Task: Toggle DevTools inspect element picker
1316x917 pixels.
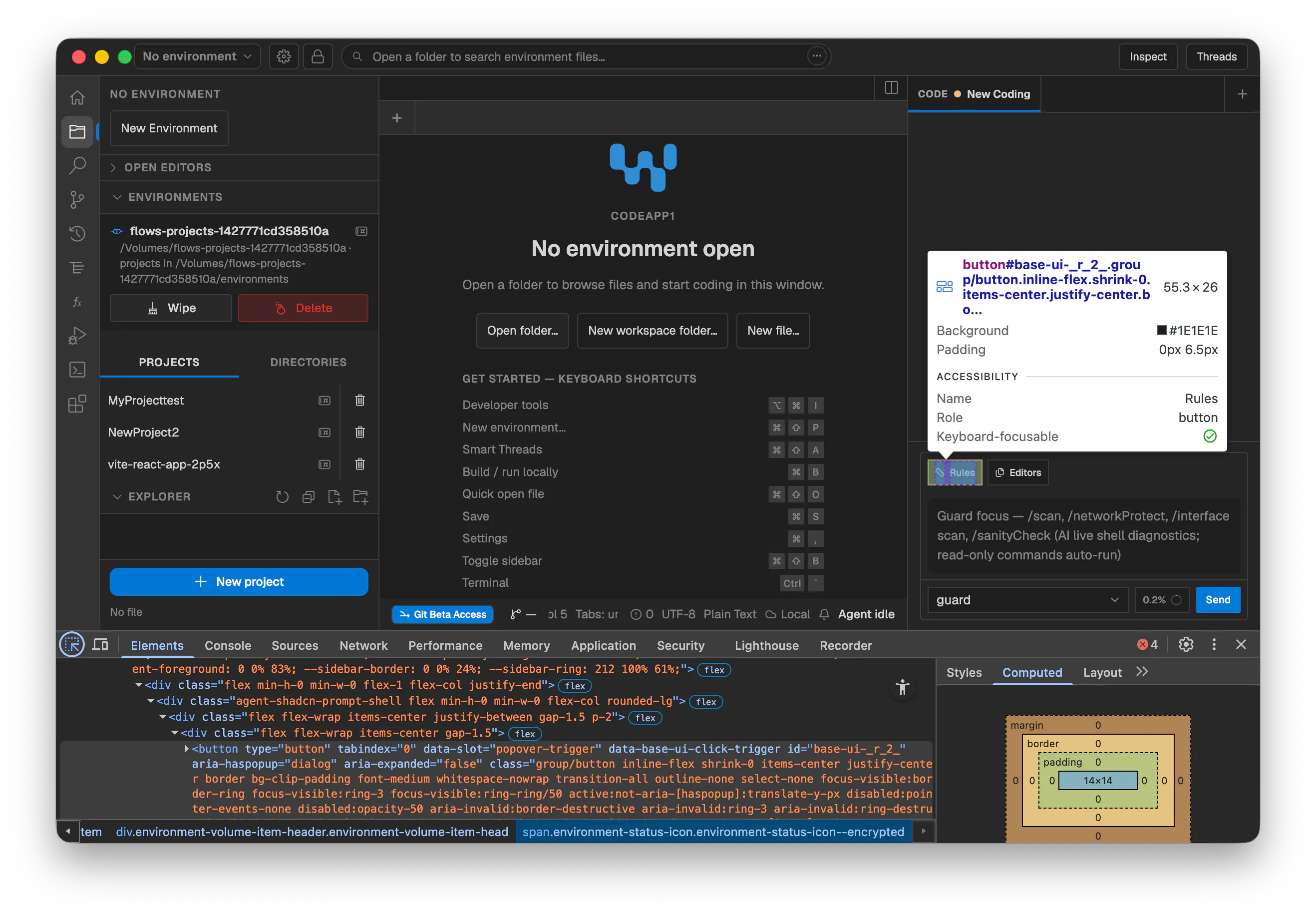Action: [72, 645]
